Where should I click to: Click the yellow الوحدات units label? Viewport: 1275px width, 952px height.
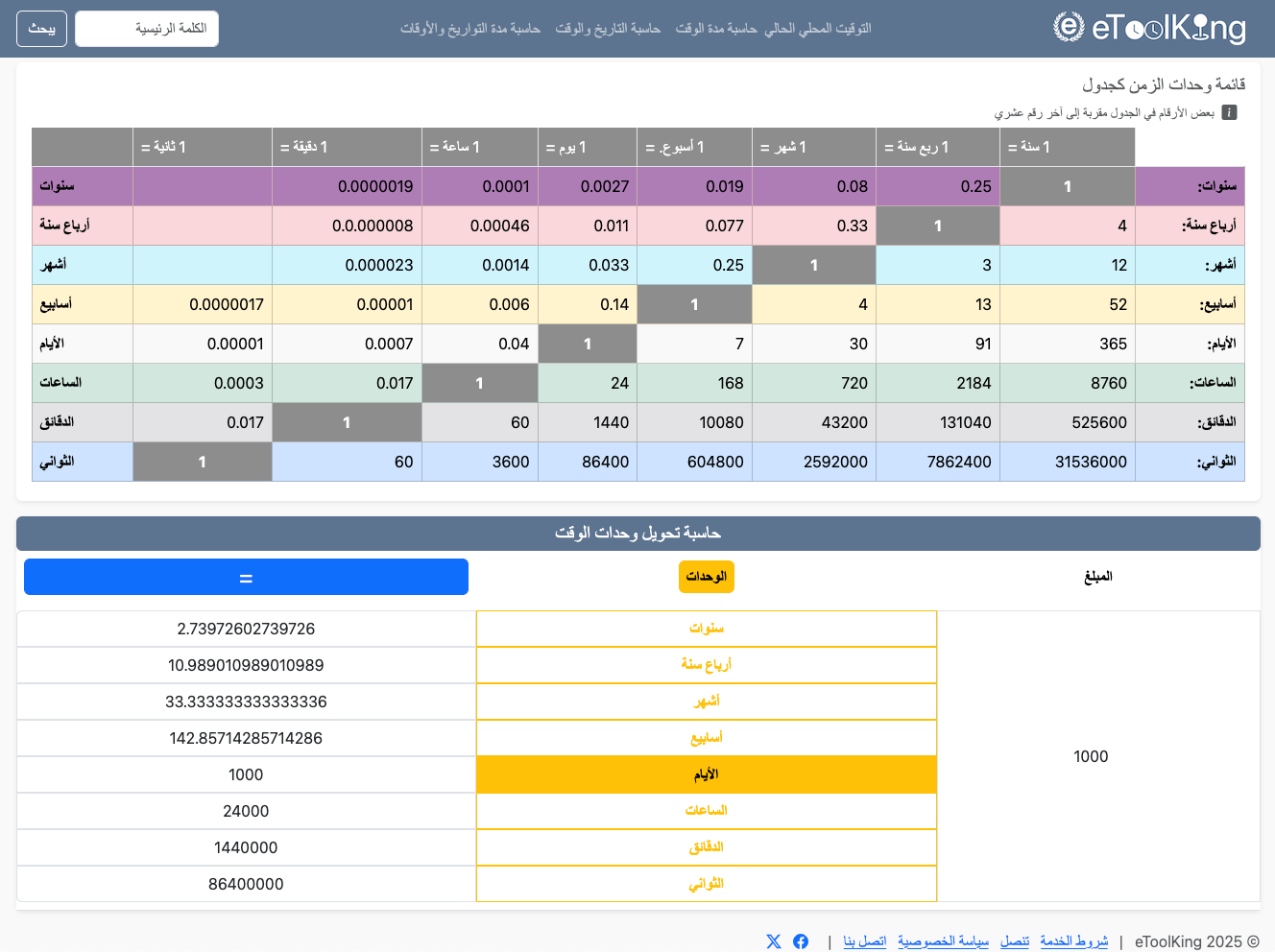[x=706, y=577]
